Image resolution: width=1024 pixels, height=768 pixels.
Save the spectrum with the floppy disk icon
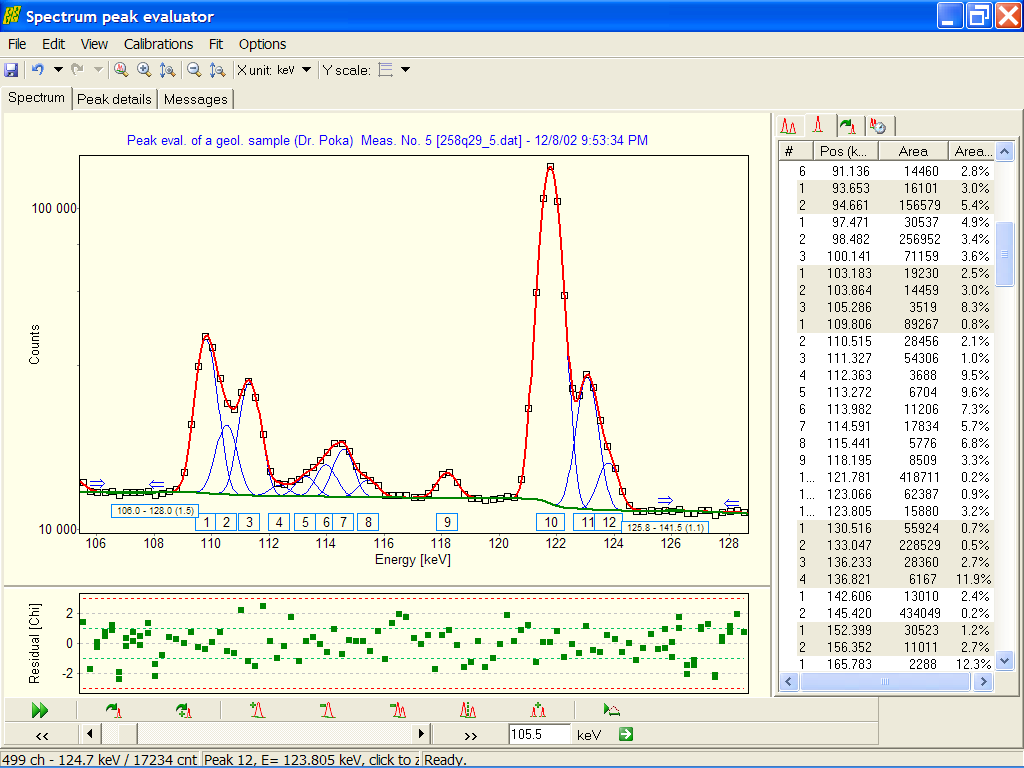(11, 70)
